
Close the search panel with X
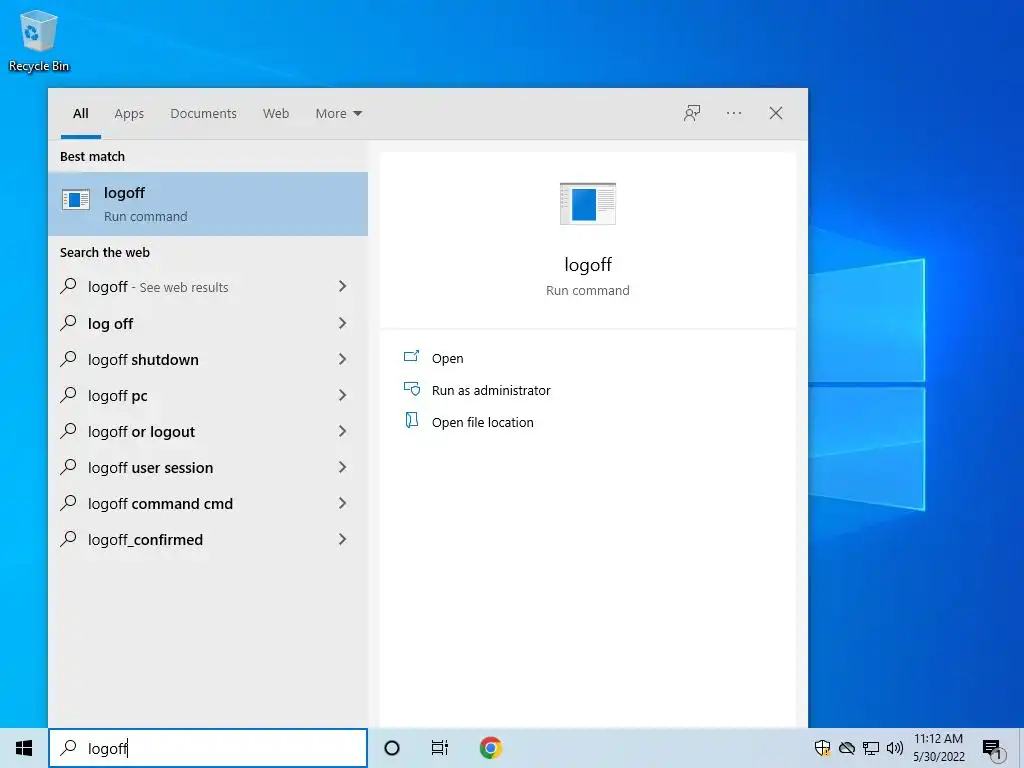point(776,114)
